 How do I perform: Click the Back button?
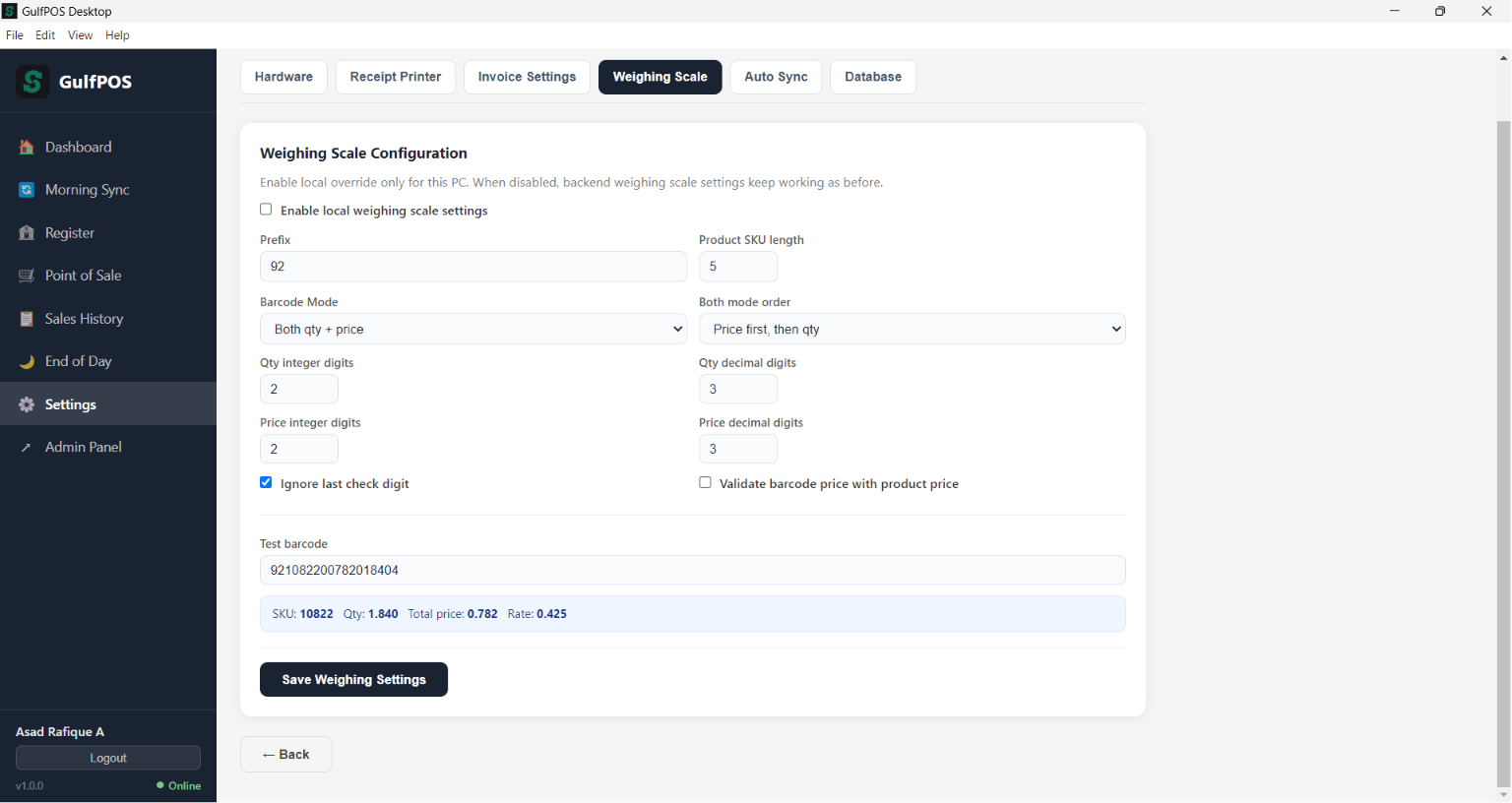pyautogui.click(x=286, y=755)
